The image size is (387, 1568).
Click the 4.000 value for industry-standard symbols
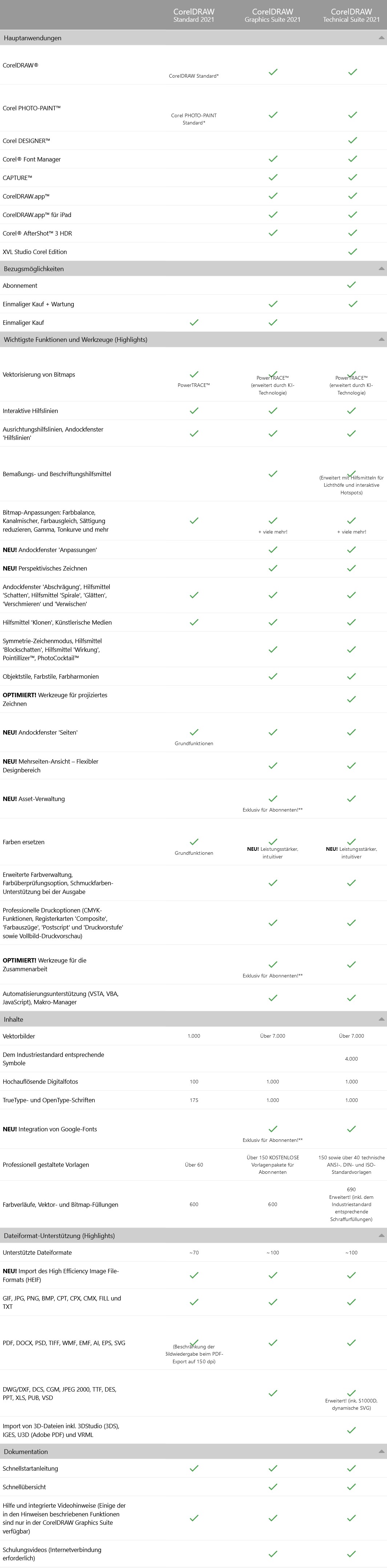(x=352, y=1058)
